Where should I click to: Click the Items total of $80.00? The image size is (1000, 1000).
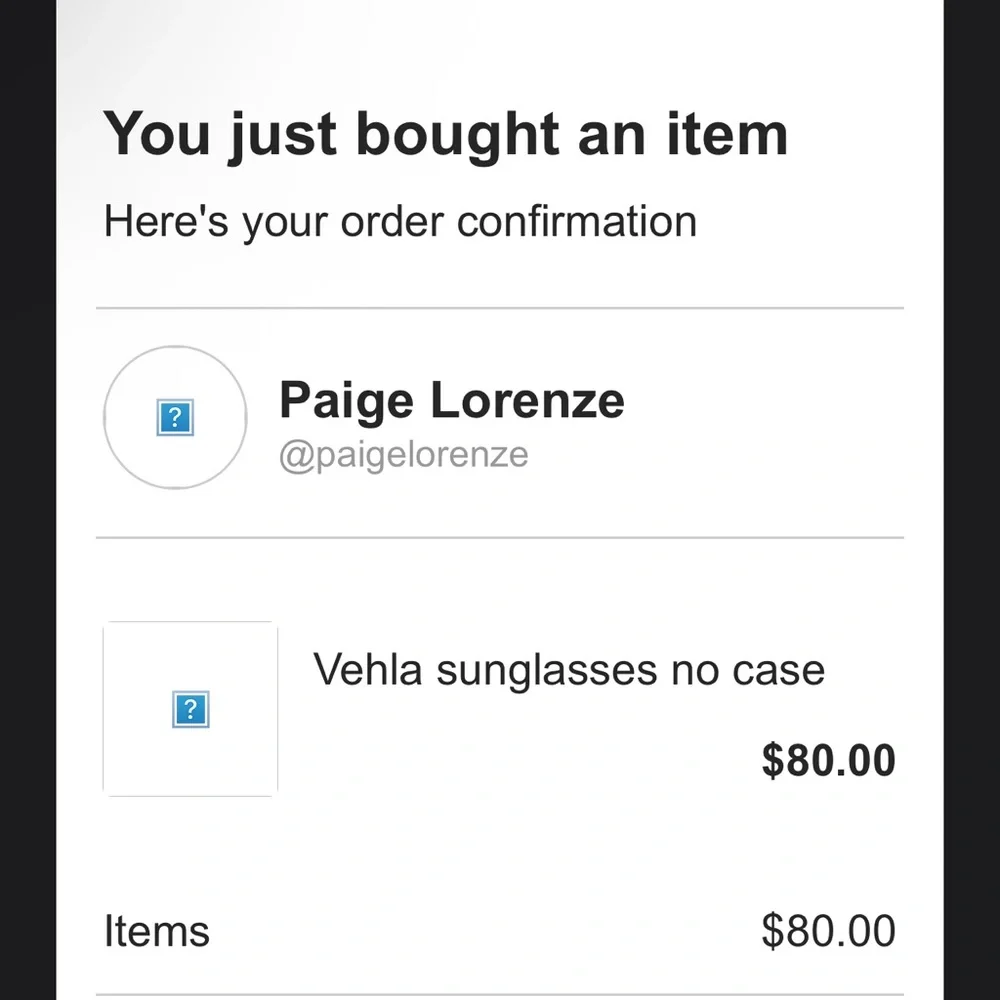[x=828, y=931]
